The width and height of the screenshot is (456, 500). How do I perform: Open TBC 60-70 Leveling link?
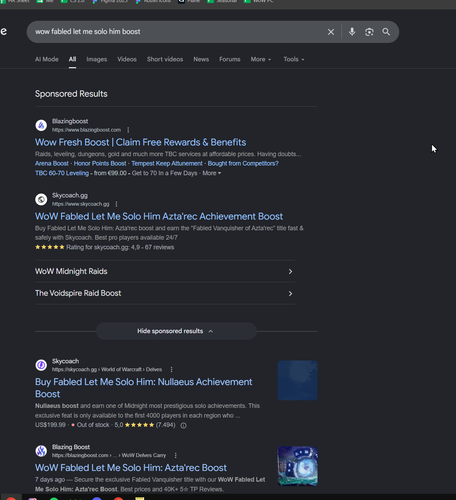coord(62,173)
